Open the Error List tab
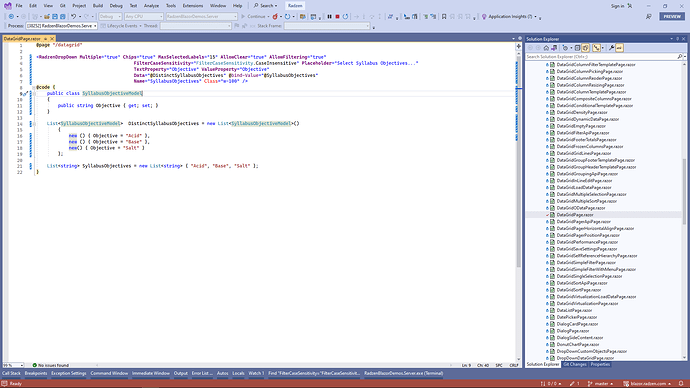The height and width of the screenshot is (388, 690). pyautogui.click(x=202, y=373)
